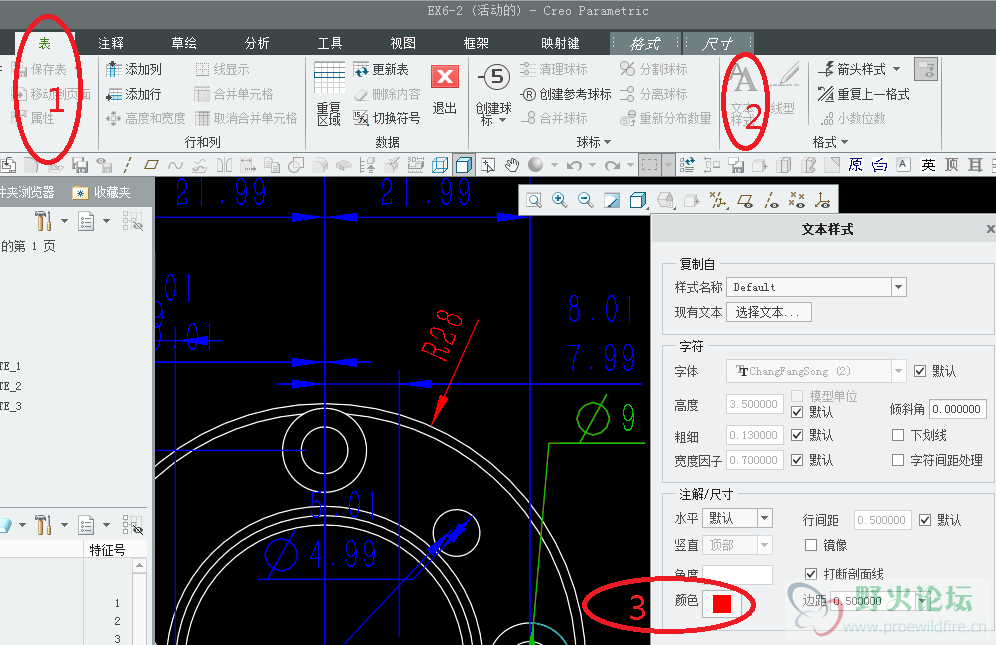
Task: Switch to the 工具 ribbon tab
Action: coord(330,43)
